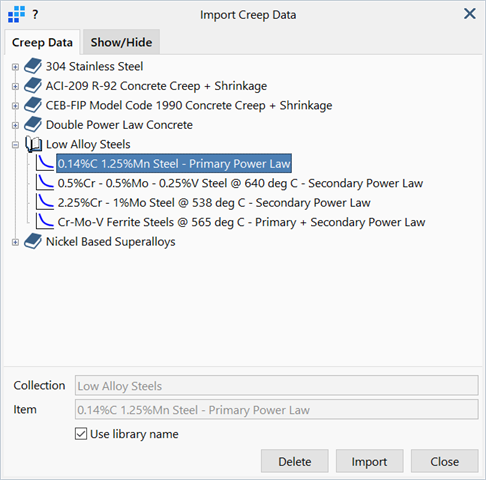This screenshot has width=486, height=480.
Task: Click the open book icon for Low Alloy Steels
Action: click(x=34, y=144)
